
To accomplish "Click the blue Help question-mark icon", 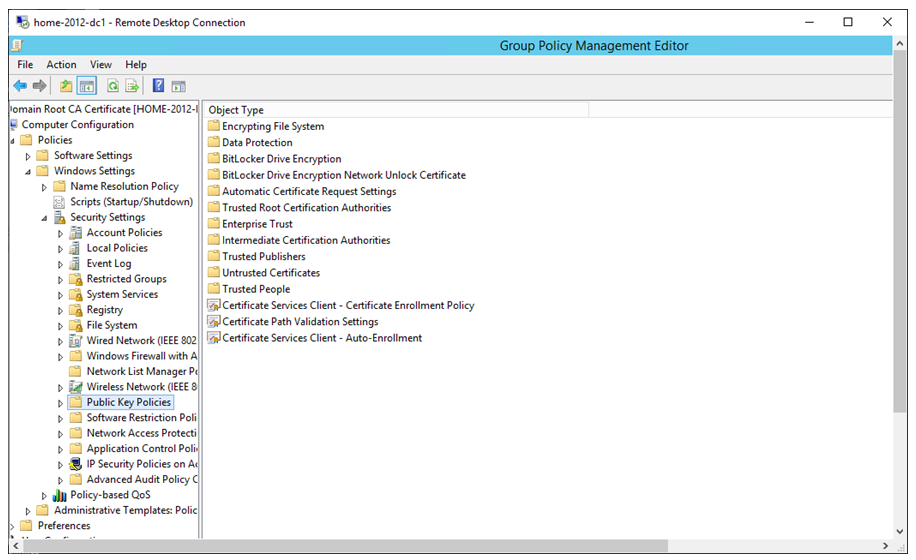I will 158,86.
